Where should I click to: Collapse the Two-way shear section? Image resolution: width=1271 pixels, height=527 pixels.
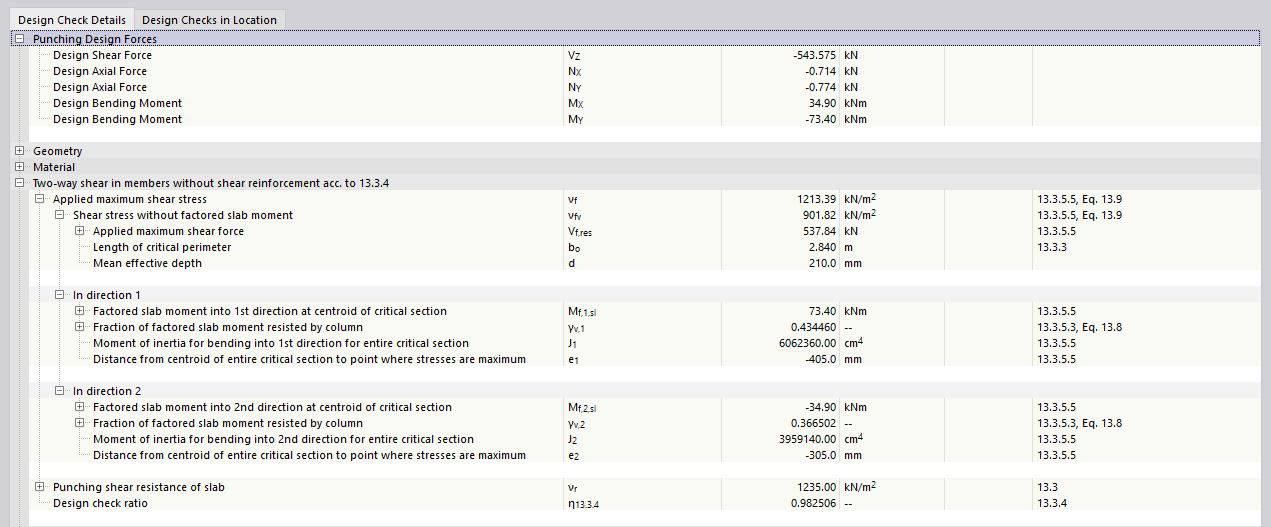[x=19, y=183]
